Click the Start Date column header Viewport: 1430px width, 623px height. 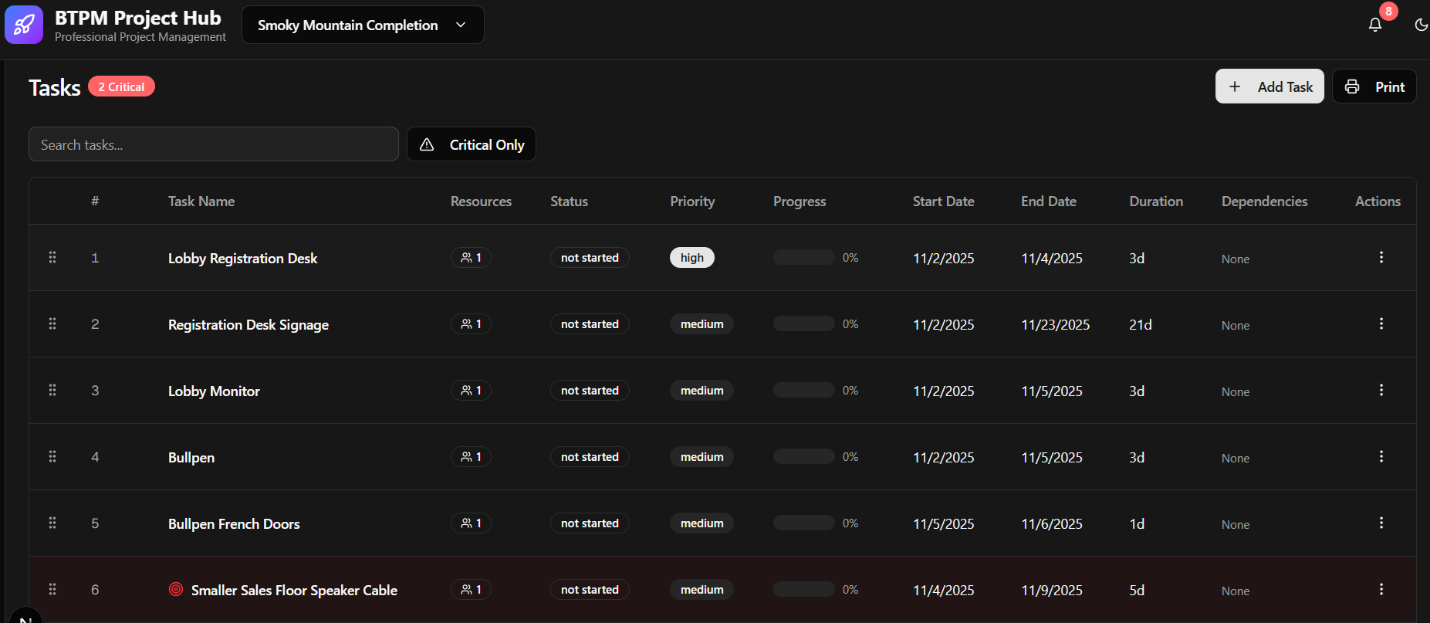(943, 201)
